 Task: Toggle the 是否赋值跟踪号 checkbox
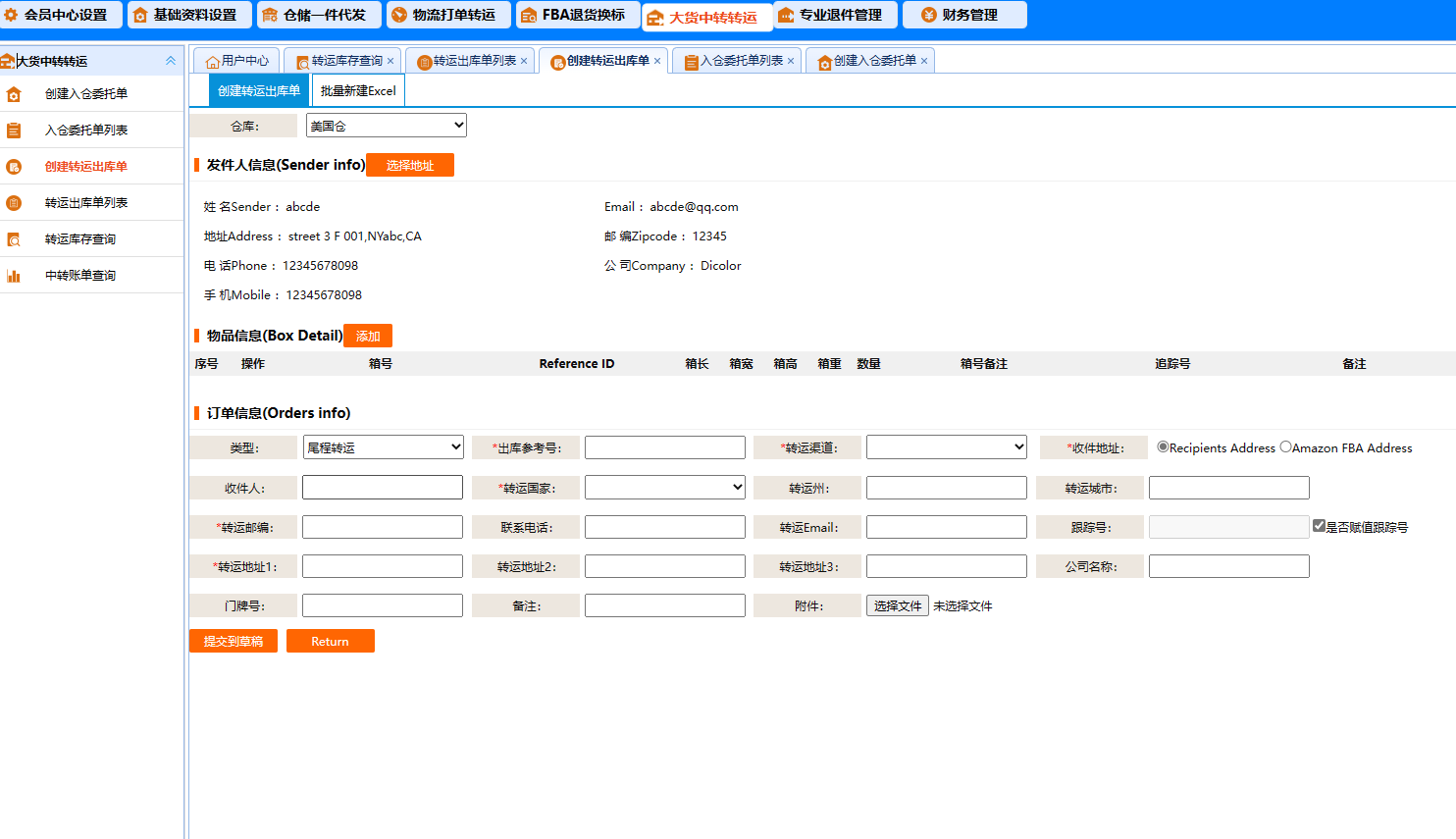[1319, 526]
